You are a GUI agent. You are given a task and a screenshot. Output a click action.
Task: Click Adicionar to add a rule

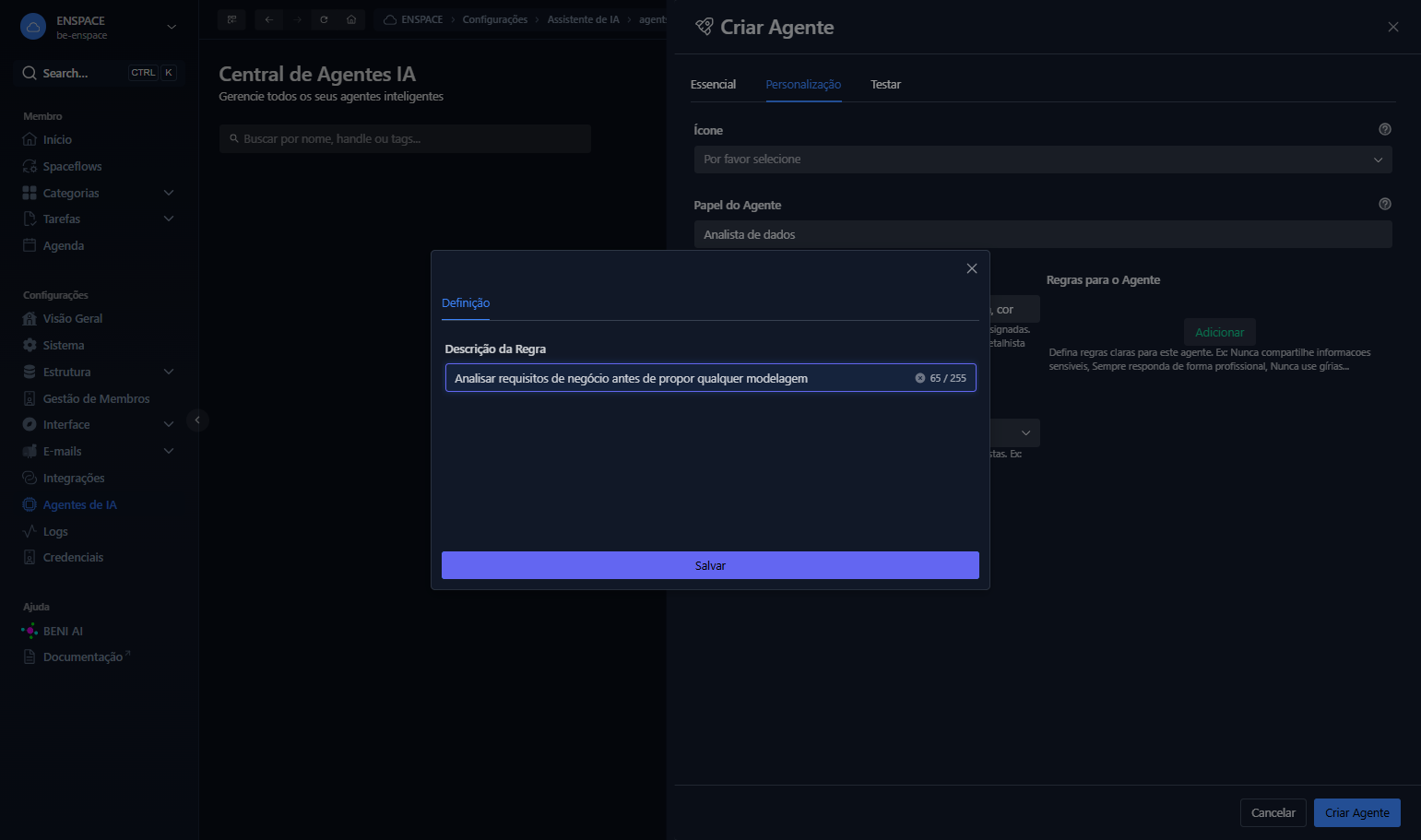(x=1219, y=332)
